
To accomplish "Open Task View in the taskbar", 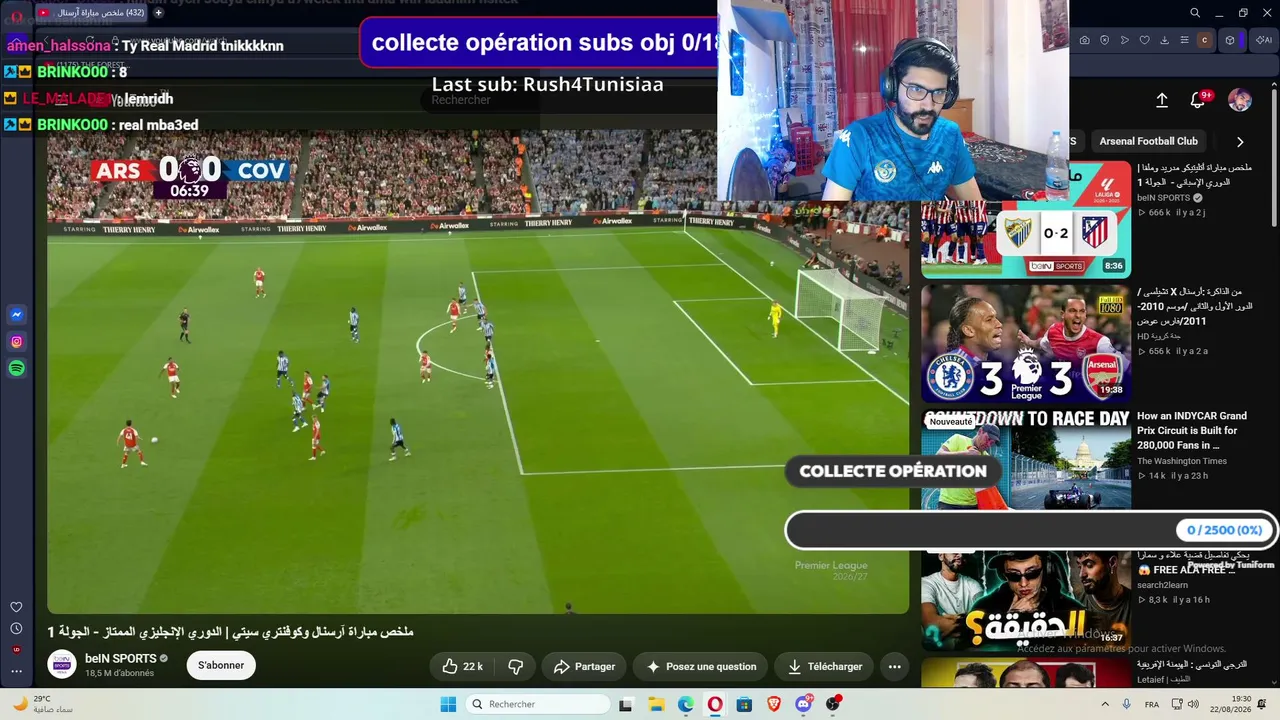I will (x=626, y=704).
